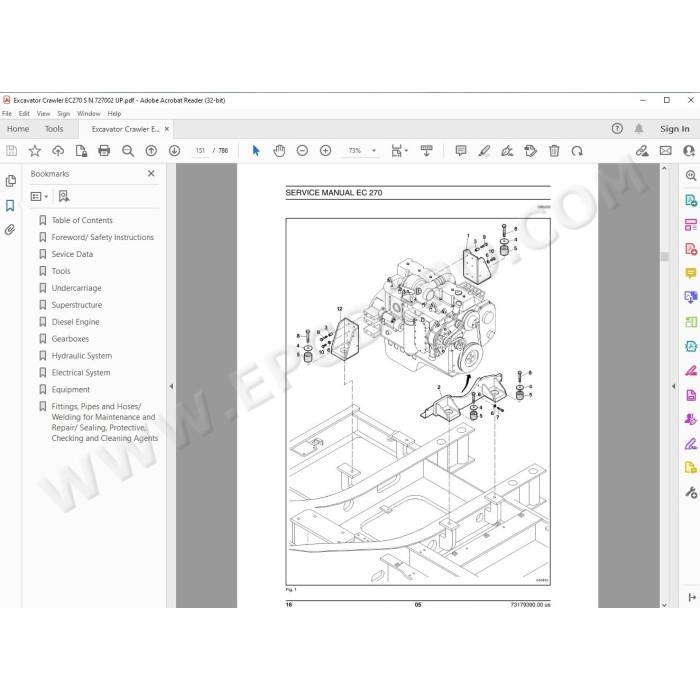Click the scroll up arrow of document
Viewport: 700px width, 700px height.
coord(664,169)
